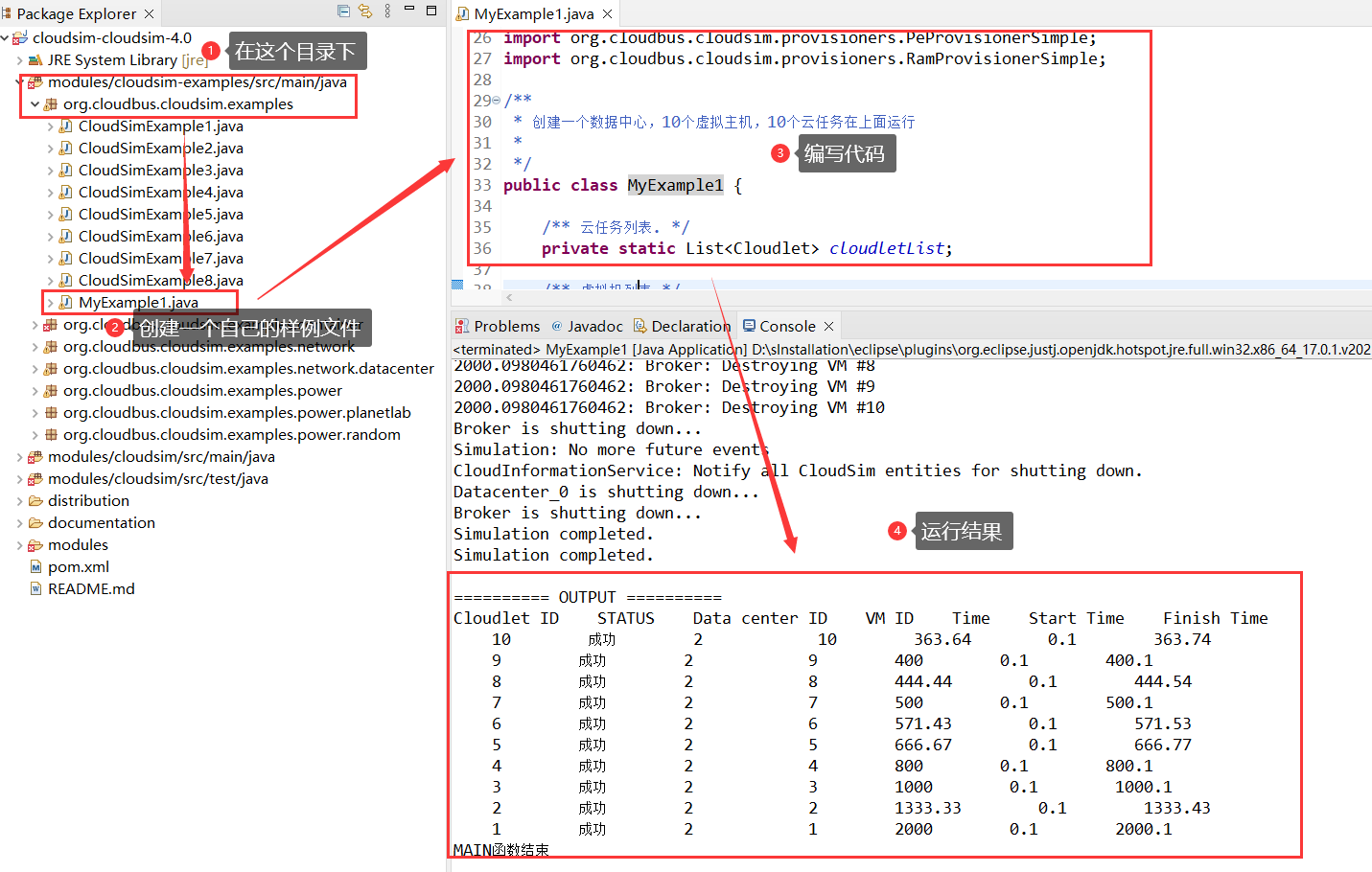Click the modules/cloudsim/src/main/java folder icon
This screenshot has height=872, width=1372.
[35, 457]
